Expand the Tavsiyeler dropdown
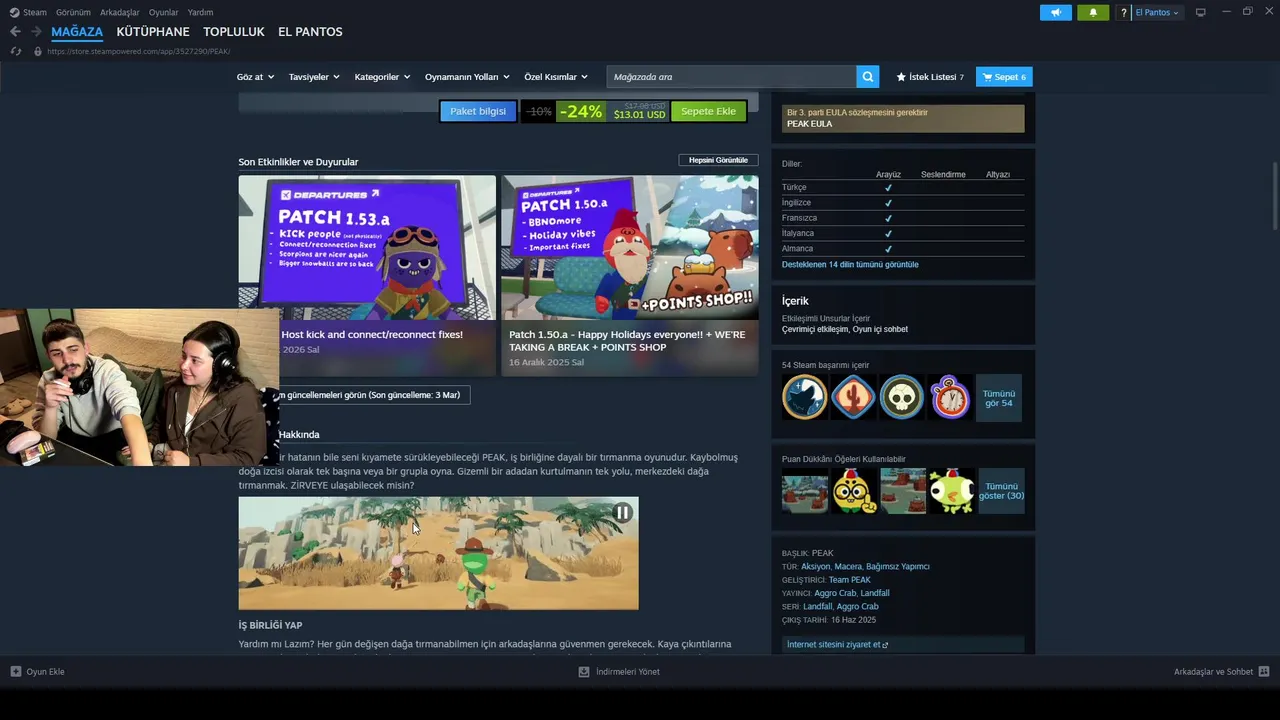Screen dimensions: 1280x720 tap(314, 77)
